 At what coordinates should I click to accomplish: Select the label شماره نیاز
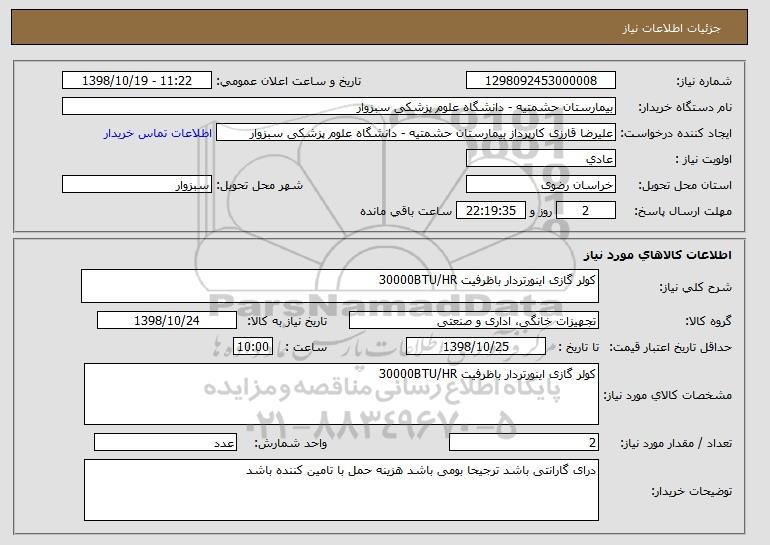tap(704, 81)
